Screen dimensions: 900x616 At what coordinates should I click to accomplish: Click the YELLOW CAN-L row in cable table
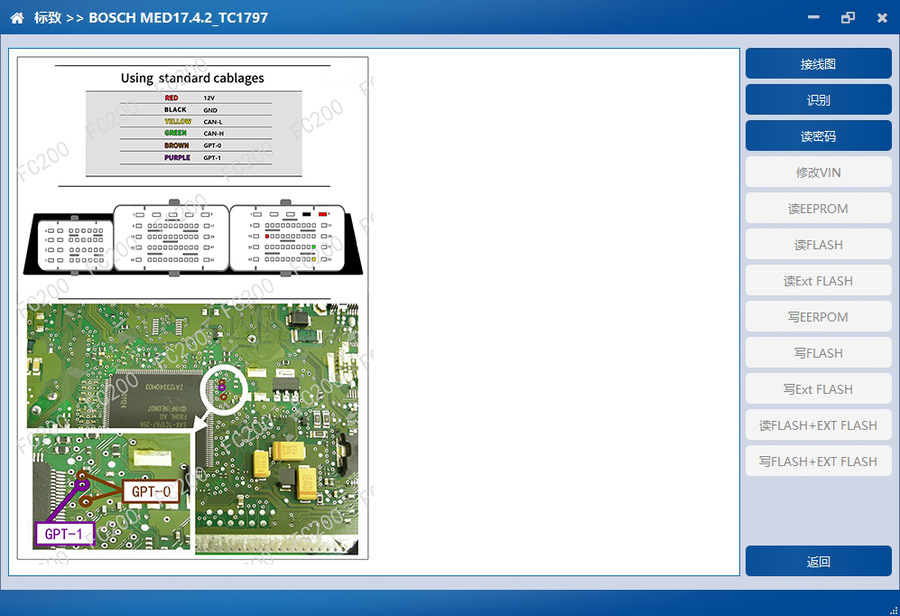pyautogui.click(x=195, y=122)
